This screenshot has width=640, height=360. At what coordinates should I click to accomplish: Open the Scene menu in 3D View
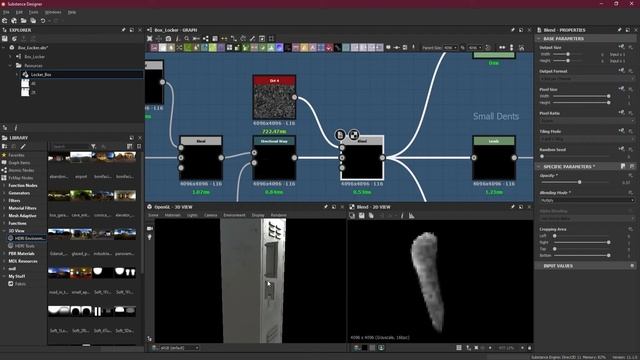point(153,215)
